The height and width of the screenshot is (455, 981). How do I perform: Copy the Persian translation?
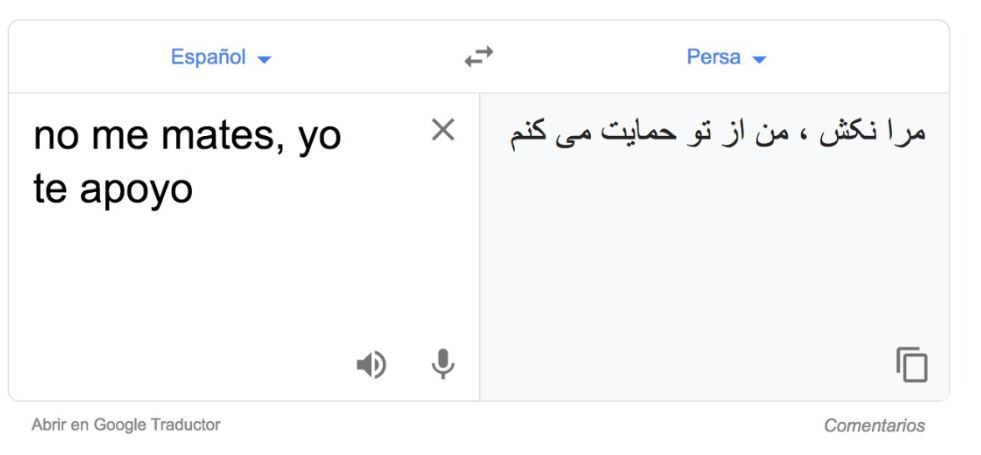pyautogui.click(x=911, y=364)
